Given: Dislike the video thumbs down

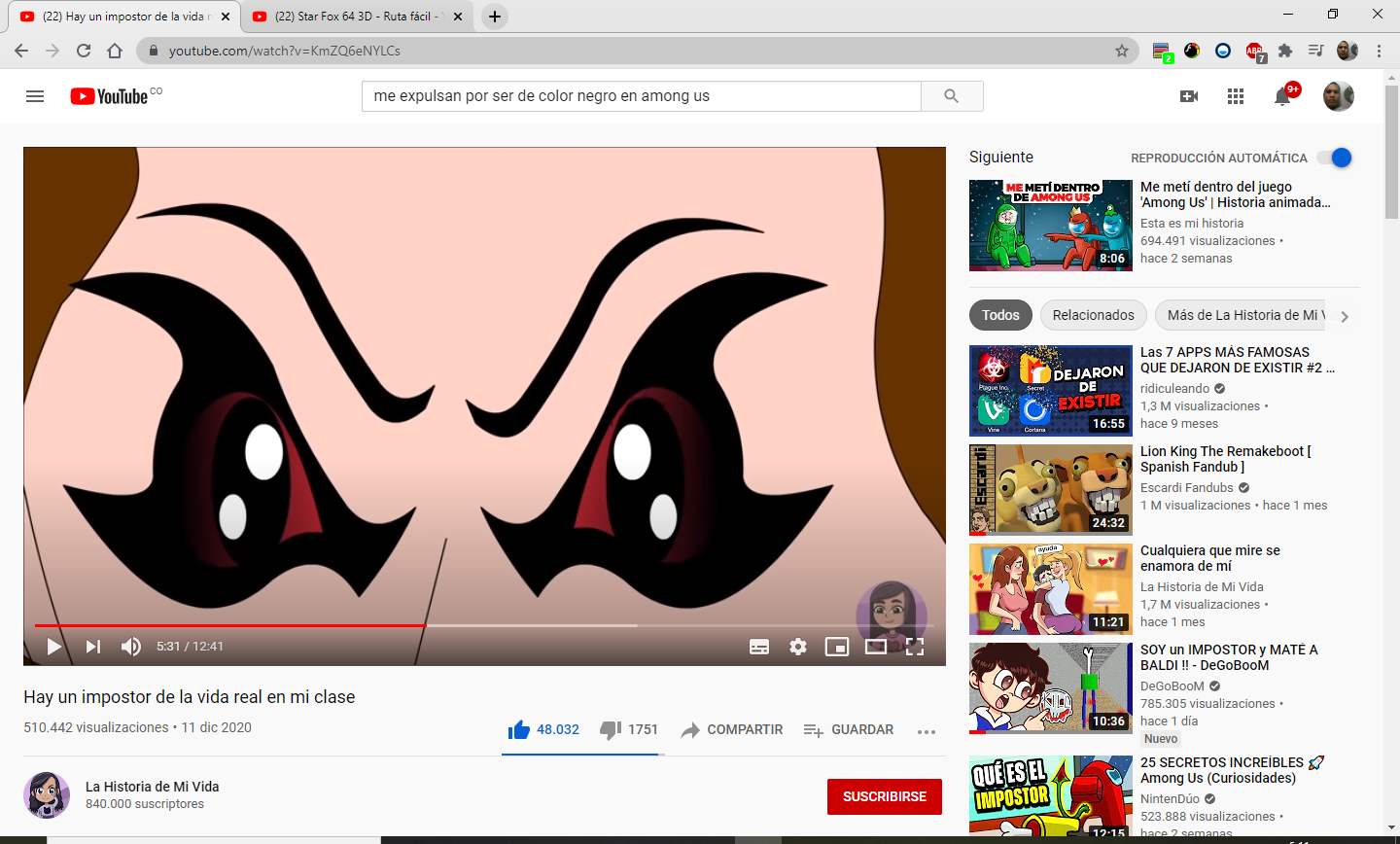Looking at the screenshot, I should point(629,729).
